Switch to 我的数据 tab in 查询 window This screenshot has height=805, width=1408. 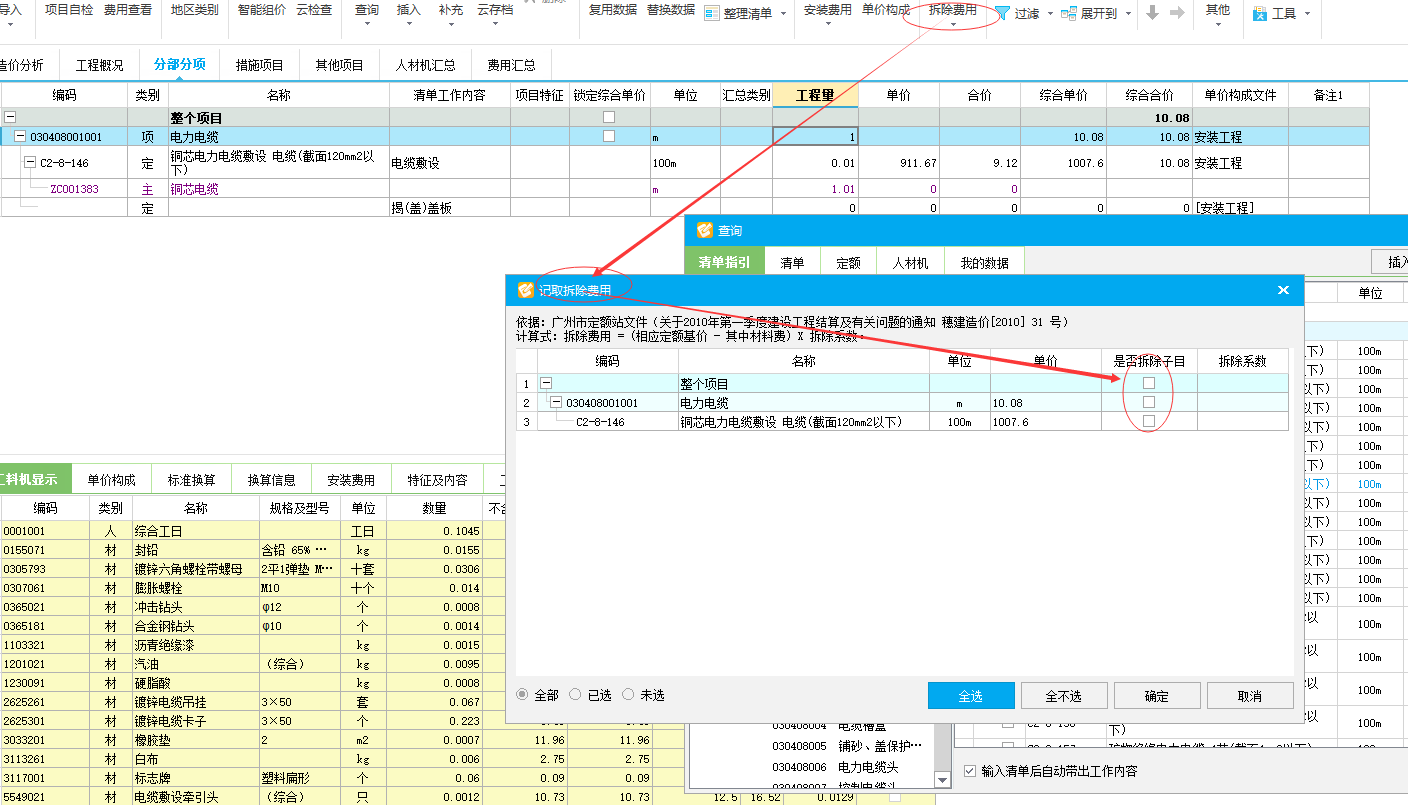pyautogui.click(x=985, y=263)
